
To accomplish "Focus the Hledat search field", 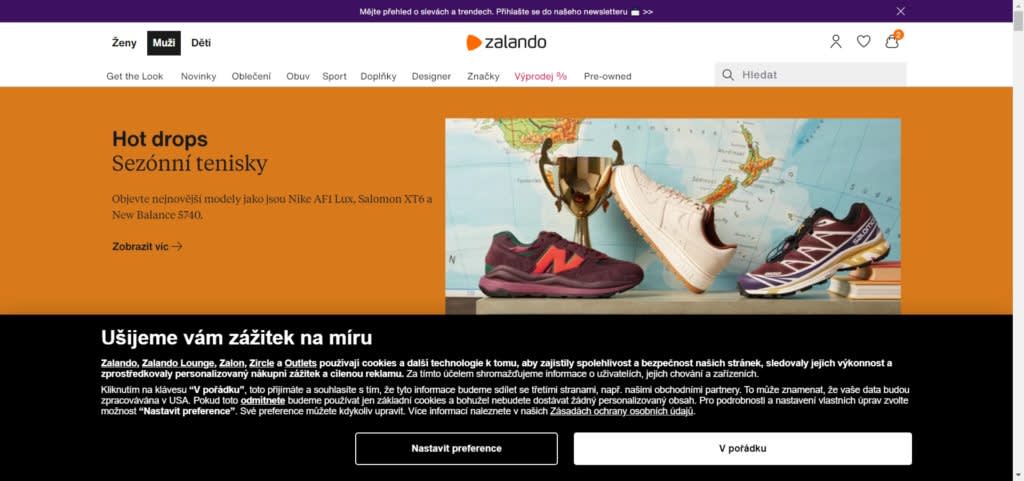I will coord(810,74).
